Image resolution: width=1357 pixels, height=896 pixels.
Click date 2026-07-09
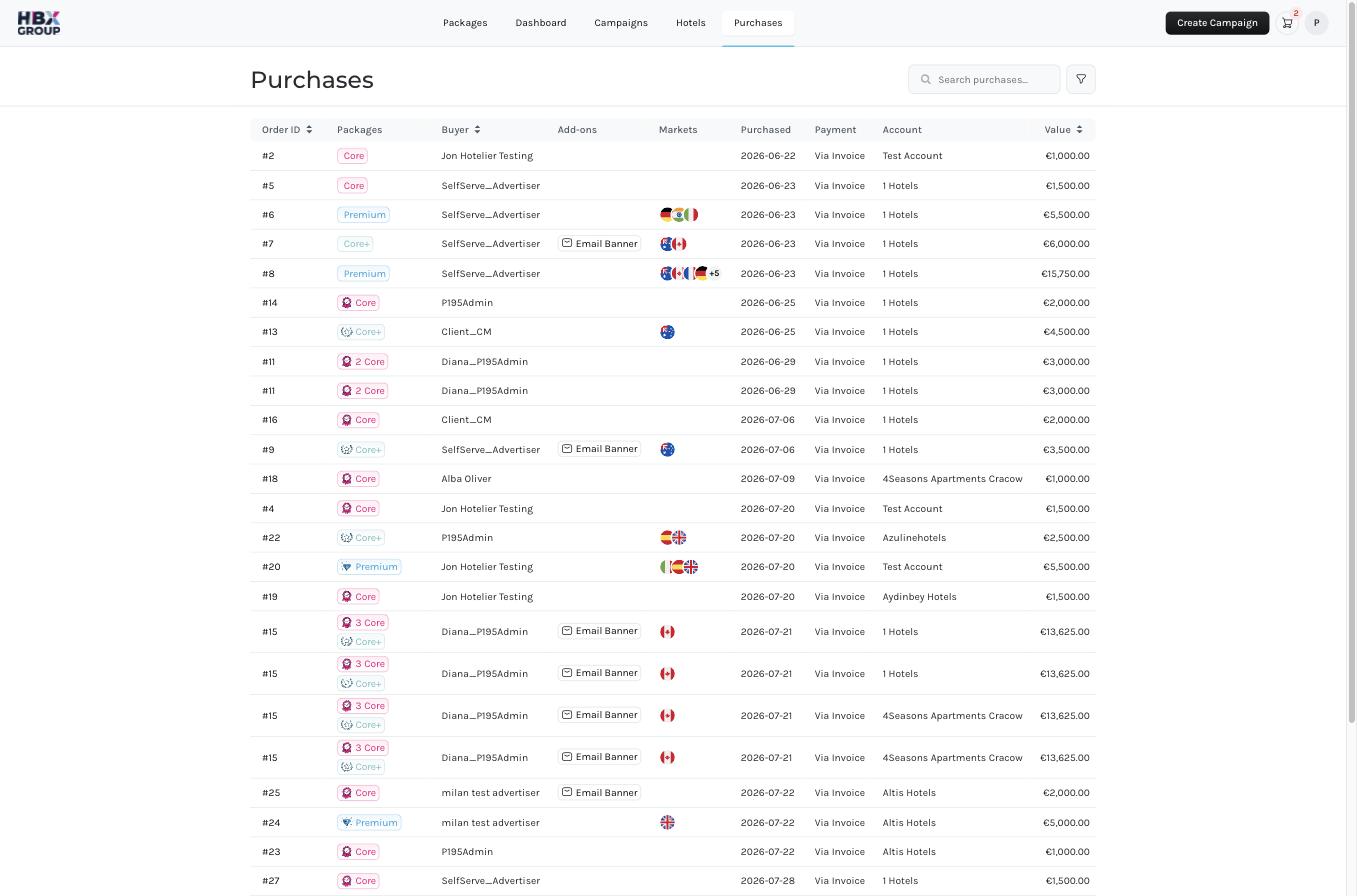coord(768,479)
